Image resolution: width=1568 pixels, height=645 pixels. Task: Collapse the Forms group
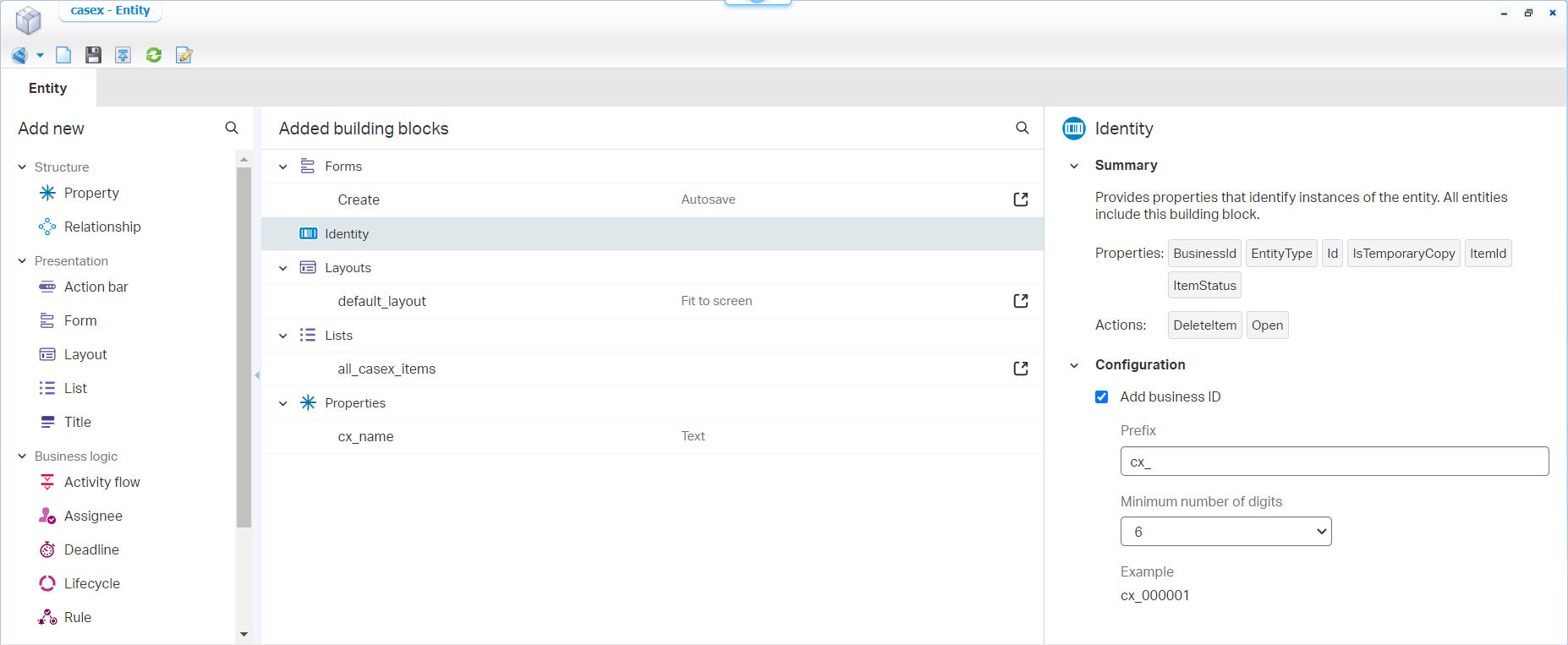(x=283, y=167)
